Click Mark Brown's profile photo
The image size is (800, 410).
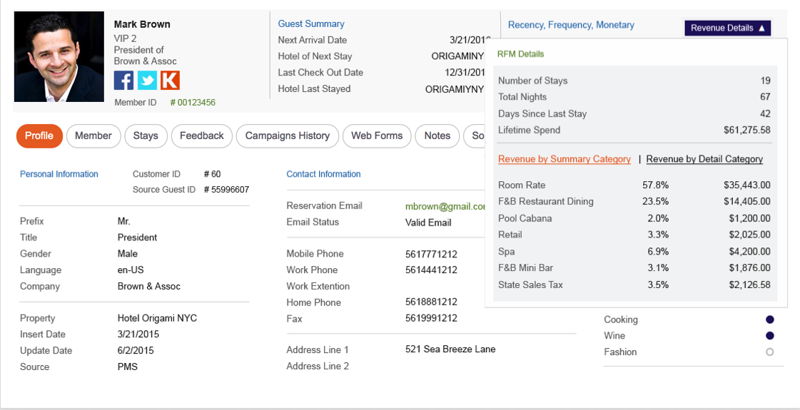(59, 57)
